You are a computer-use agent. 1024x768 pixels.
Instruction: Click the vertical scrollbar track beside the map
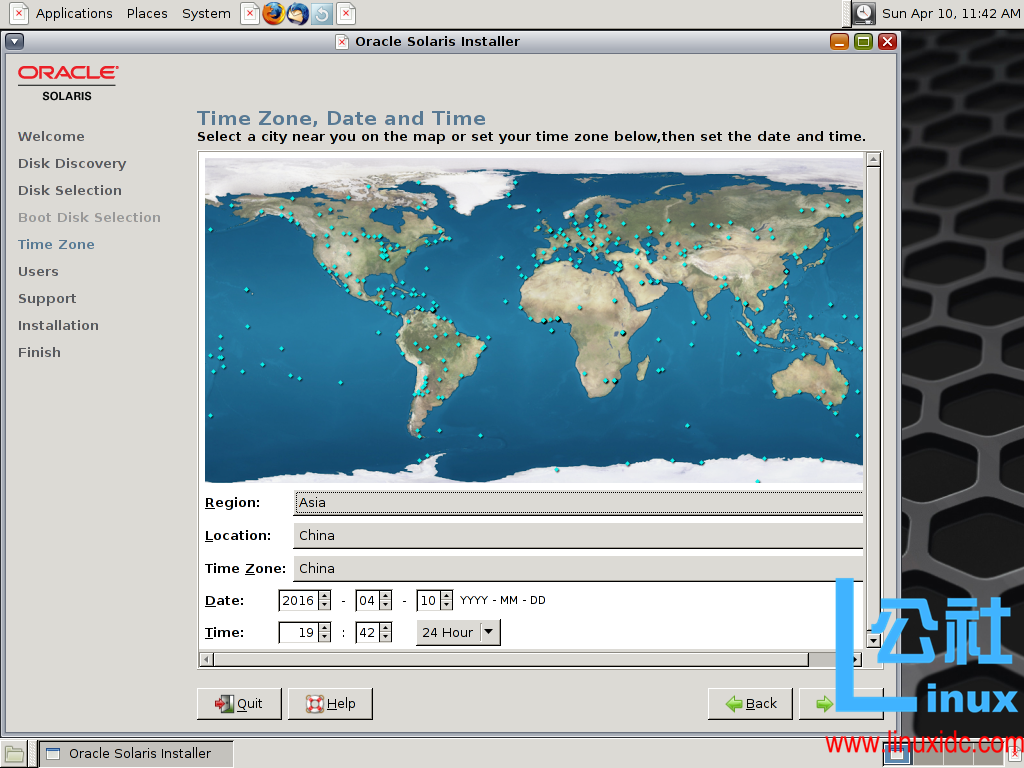873,400
